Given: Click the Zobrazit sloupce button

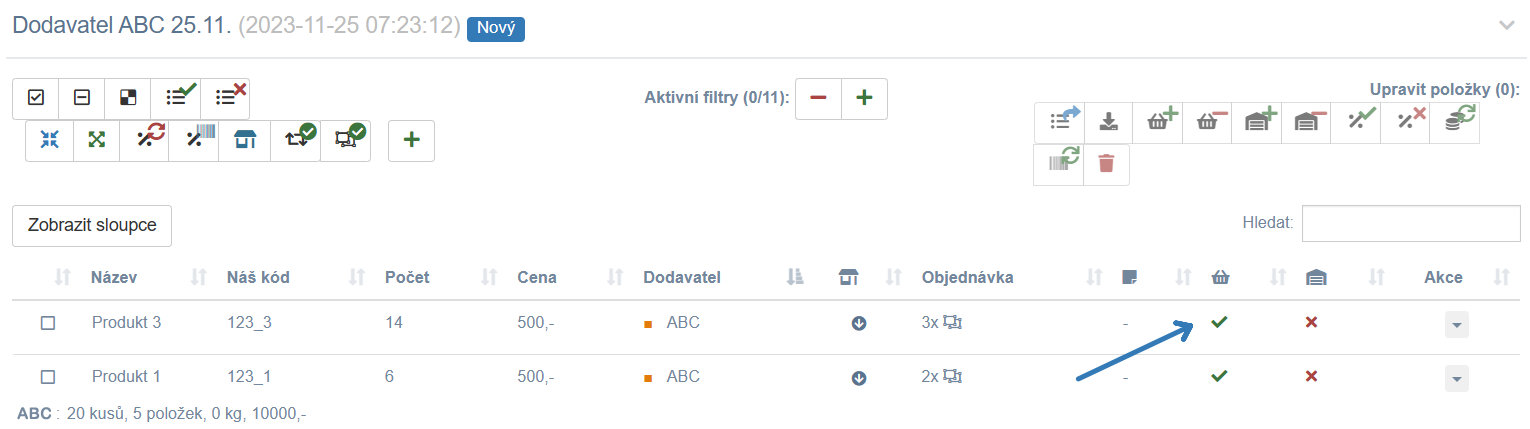Looking at the screenshot, I should 92,225.
